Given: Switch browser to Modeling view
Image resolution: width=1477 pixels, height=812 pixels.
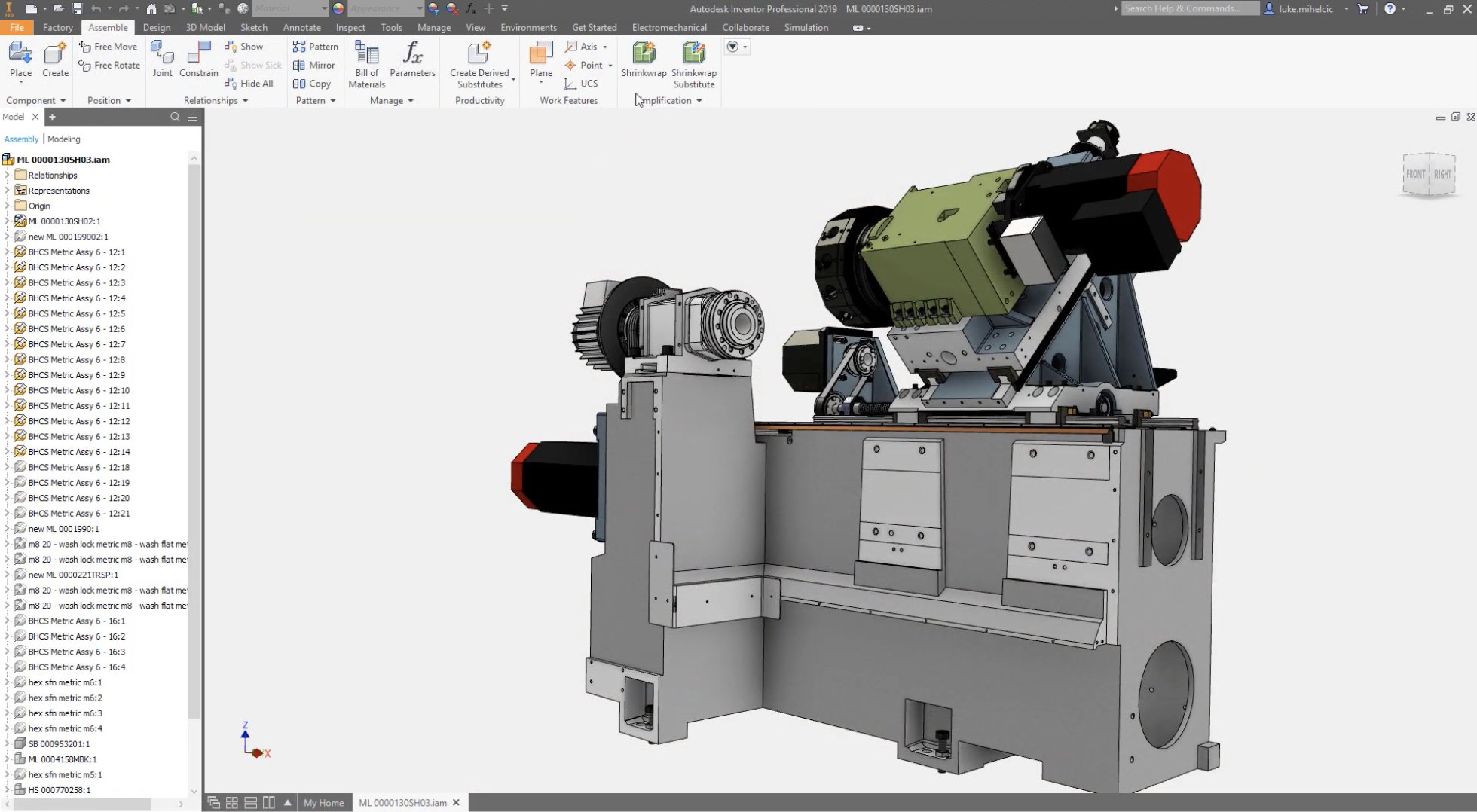Looking at the screenshot, I should [x=64, y=139].
